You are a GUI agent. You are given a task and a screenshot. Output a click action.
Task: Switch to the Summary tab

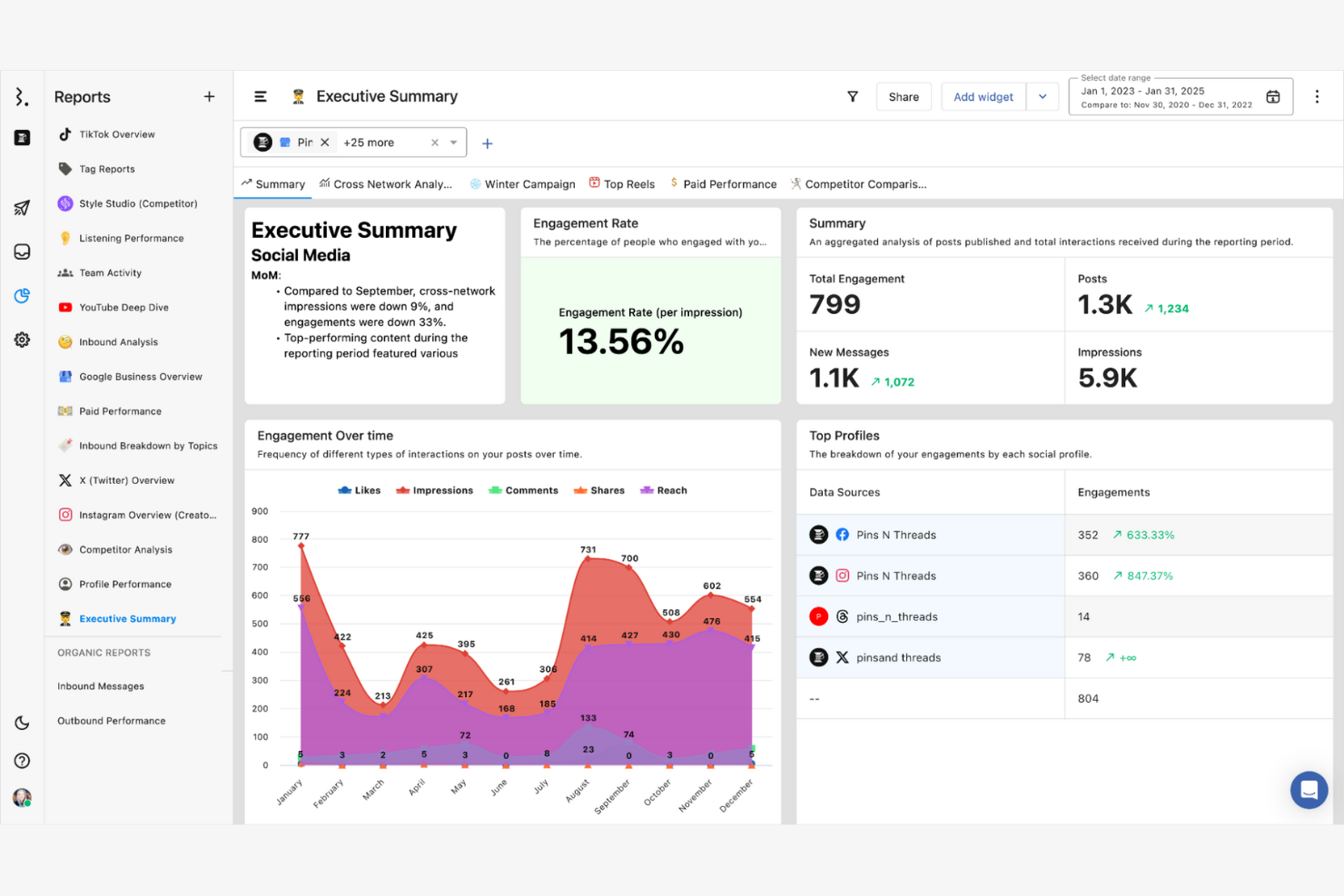[x=273, y=183]
